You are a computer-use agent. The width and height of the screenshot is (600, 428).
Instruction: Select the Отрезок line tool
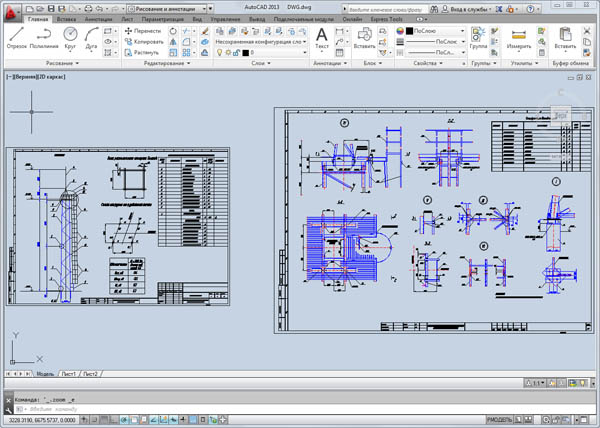(18, 37)
